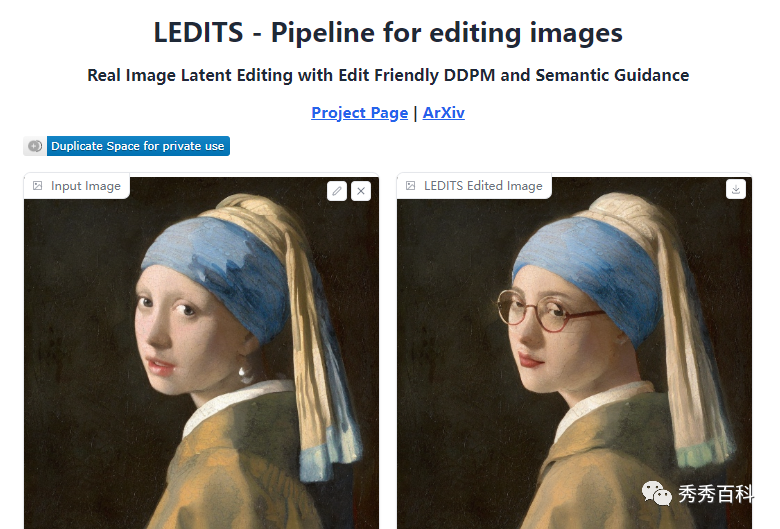
Task: Click the LEDITS Pipeline for editing images heading
Action: 388,33
